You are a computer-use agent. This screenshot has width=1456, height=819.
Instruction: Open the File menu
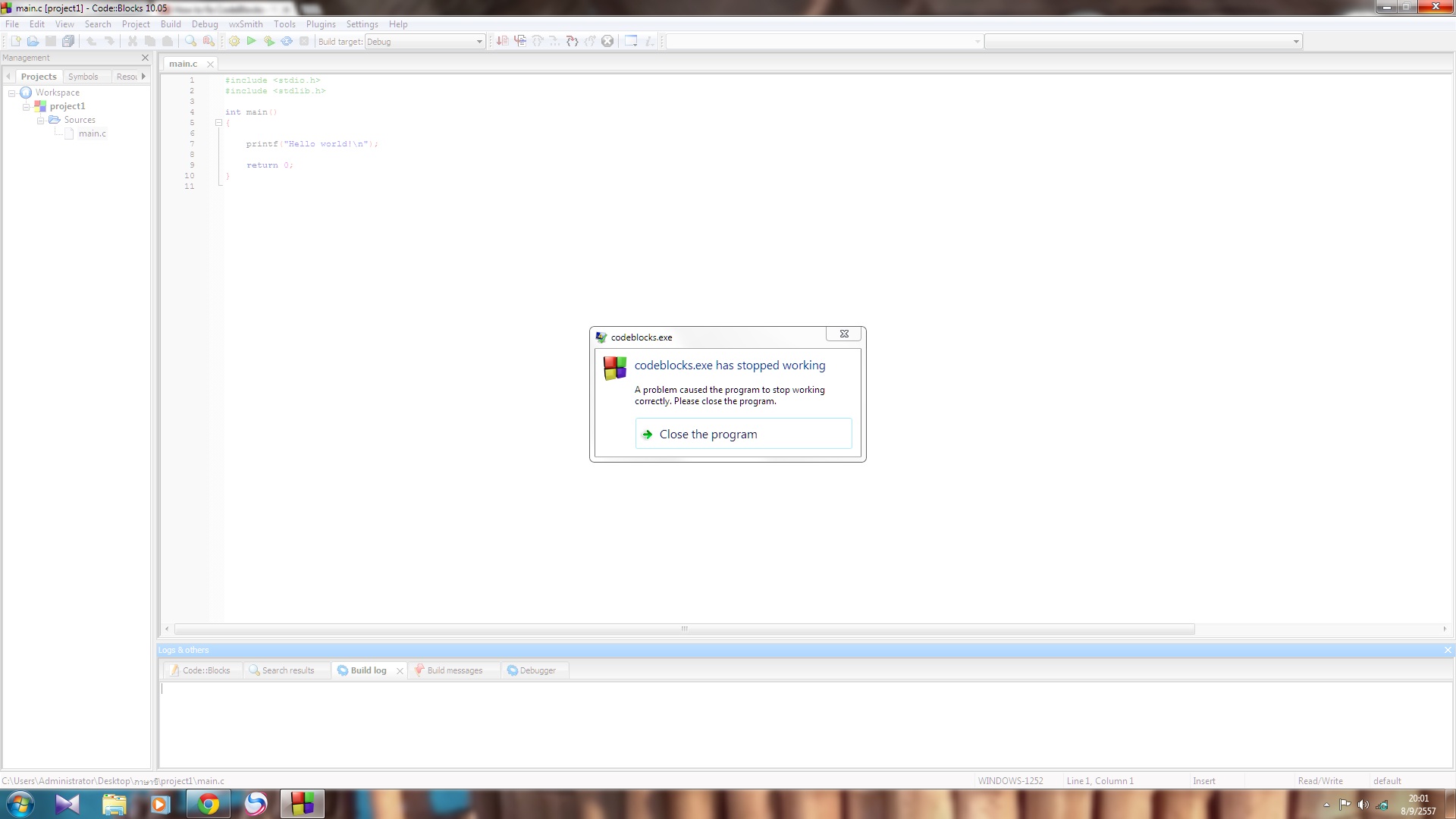click(x=12, y=24)
